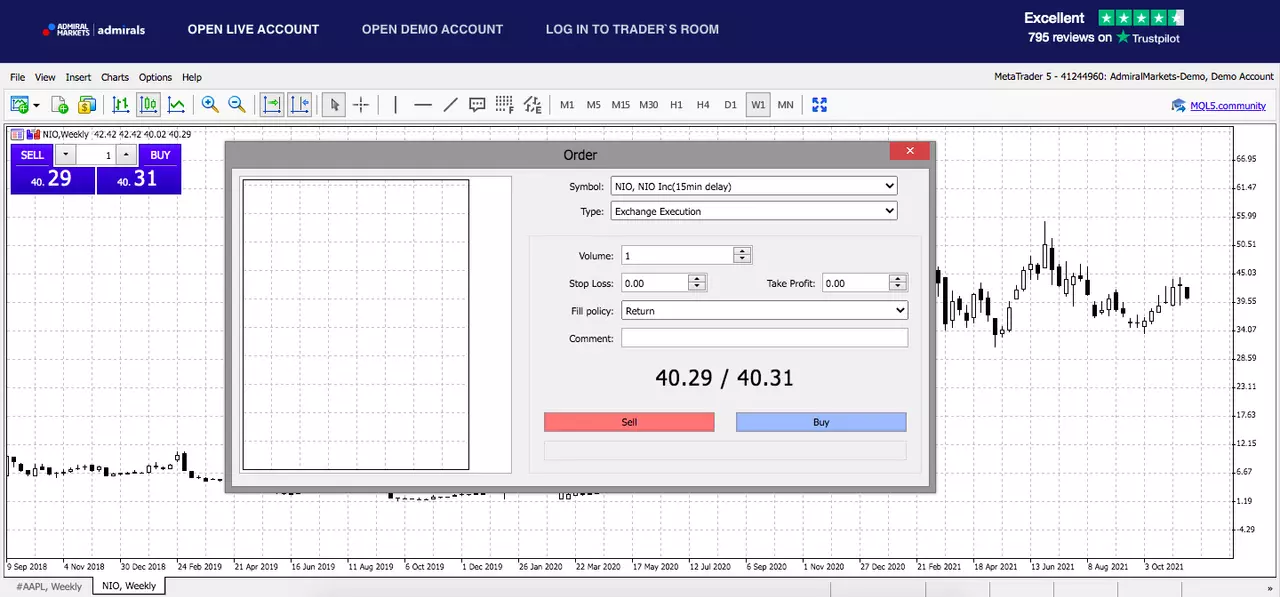1280x597 pixels.
Task: Toggle the W1 weekly timeframe
Action: point(758,105)
